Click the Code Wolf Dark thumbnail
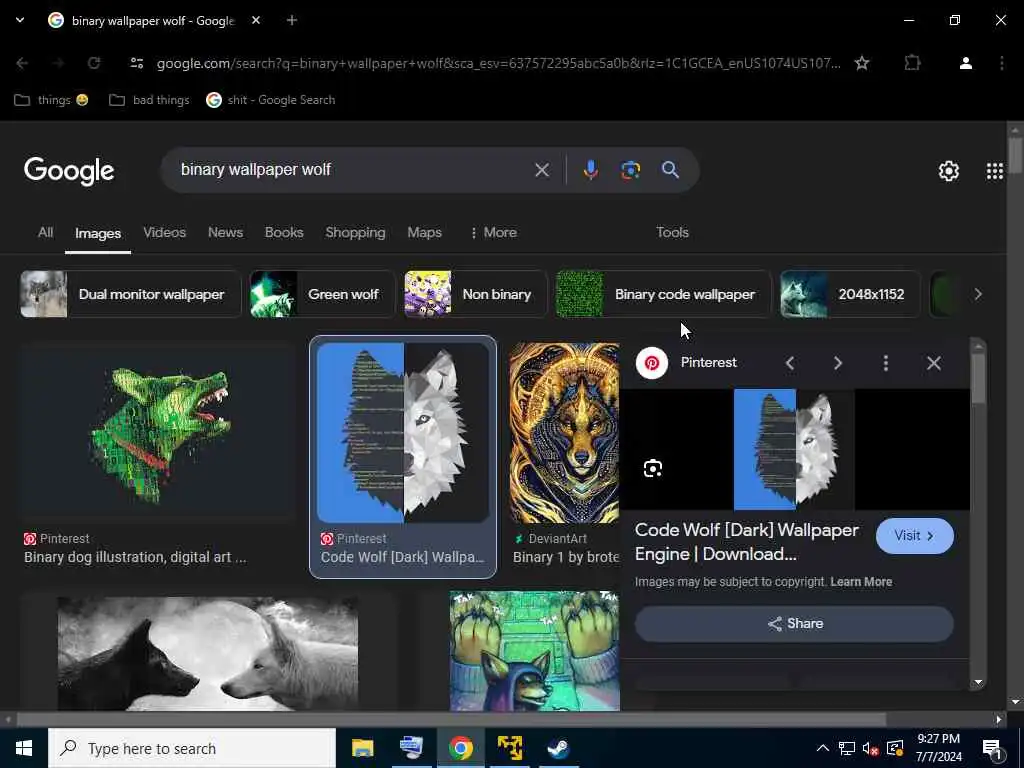The width and height of the screenshot is (1024, 768). (x=403, y=432)
